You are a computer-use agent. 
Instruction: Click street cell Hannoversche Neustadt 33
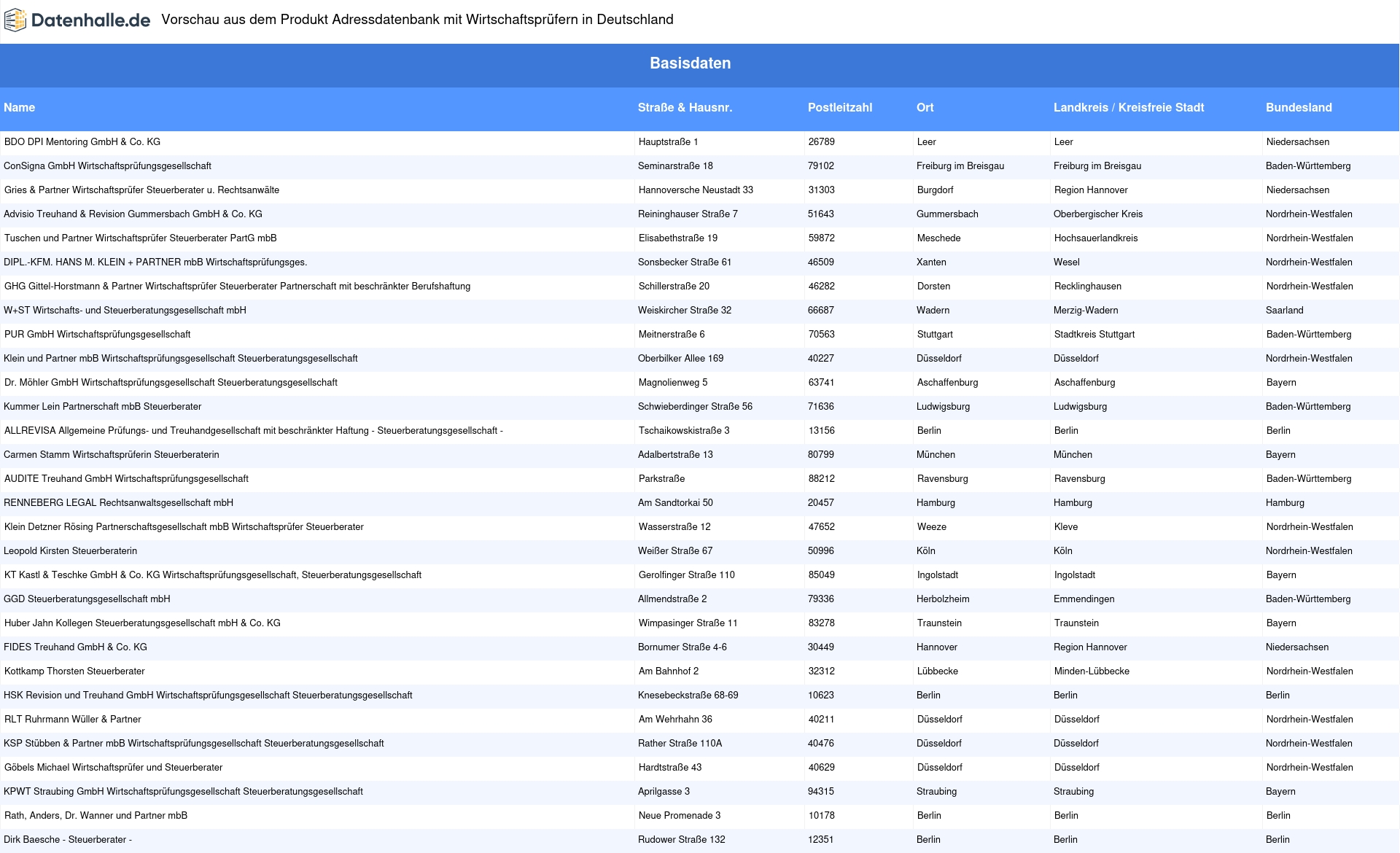tap(696, 190)
